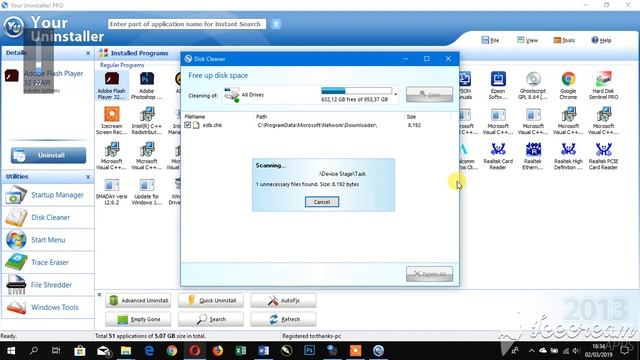The image size is (640, 360).
Task: Select Adobe Flash Player program icon
Action: tap(111, 85)
